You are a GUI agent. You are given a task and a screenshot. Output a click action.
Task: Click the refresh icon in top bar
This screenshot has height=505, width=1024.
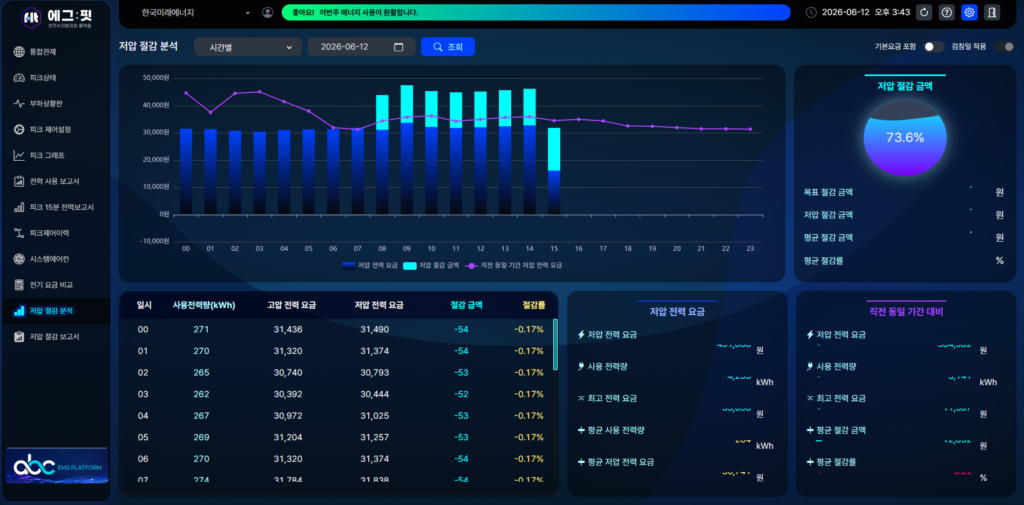[x=923, y=12]
